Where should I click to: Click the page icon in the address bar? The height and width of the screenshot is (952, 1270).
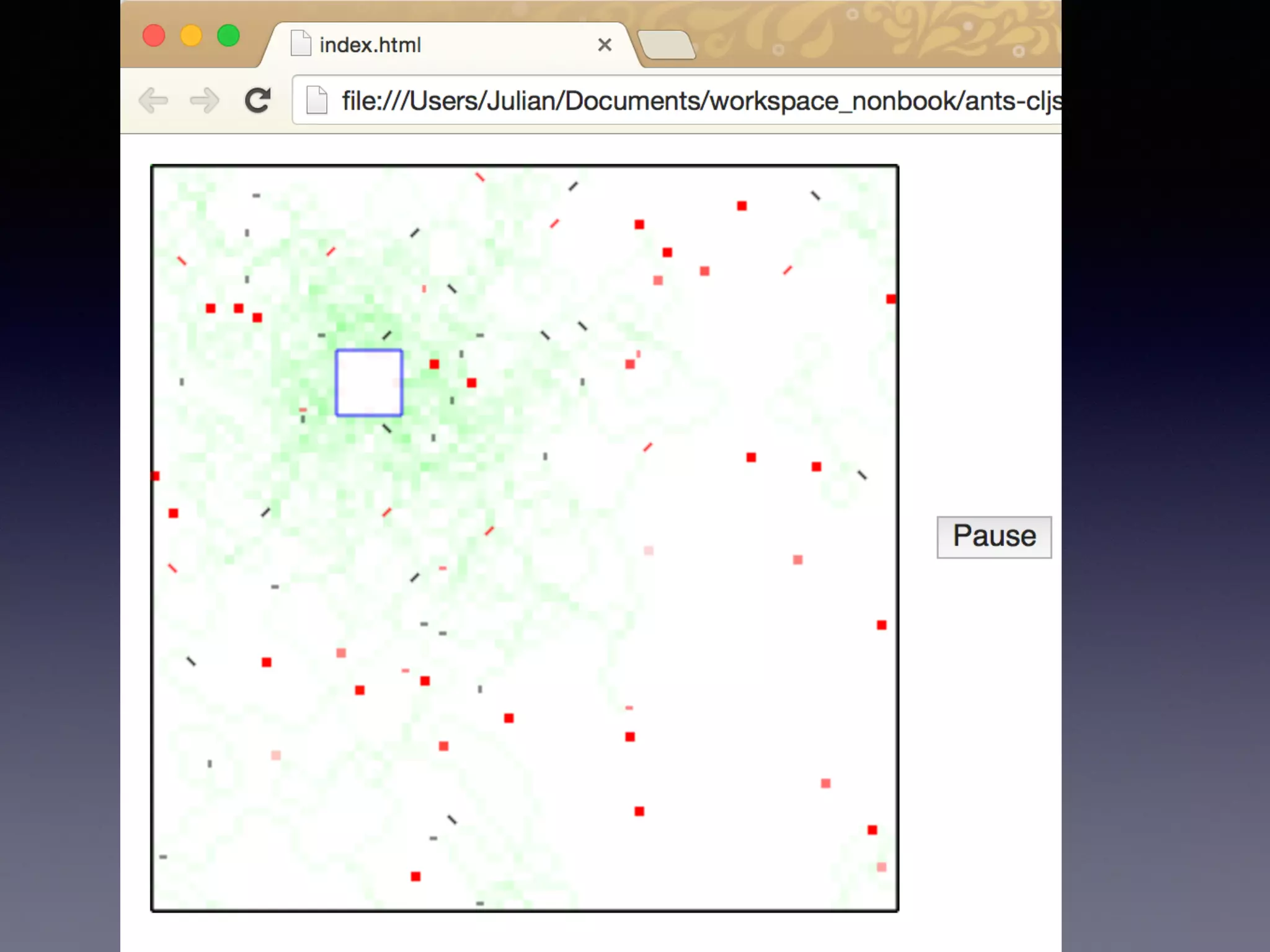(x=317, y=100)
